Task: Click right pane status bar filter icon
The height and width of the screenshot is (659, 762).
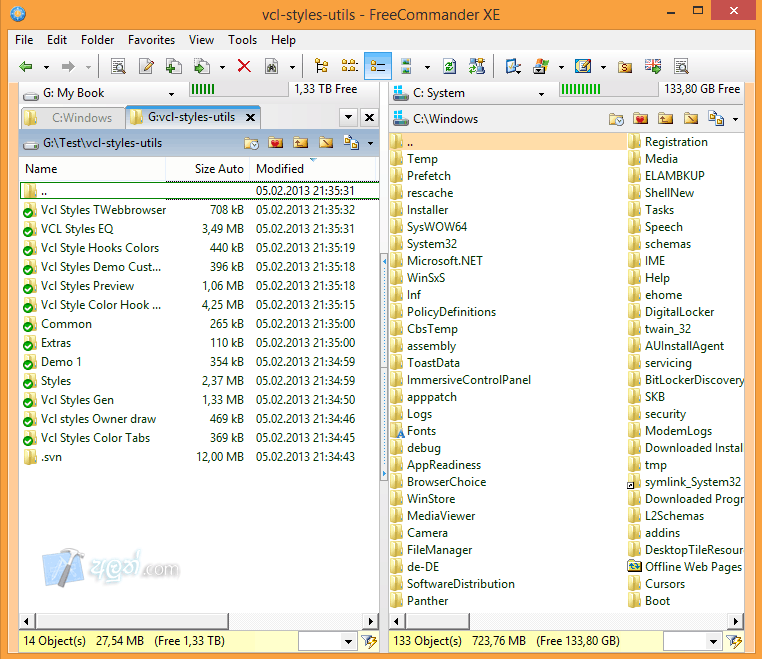Action: point(734,642)
